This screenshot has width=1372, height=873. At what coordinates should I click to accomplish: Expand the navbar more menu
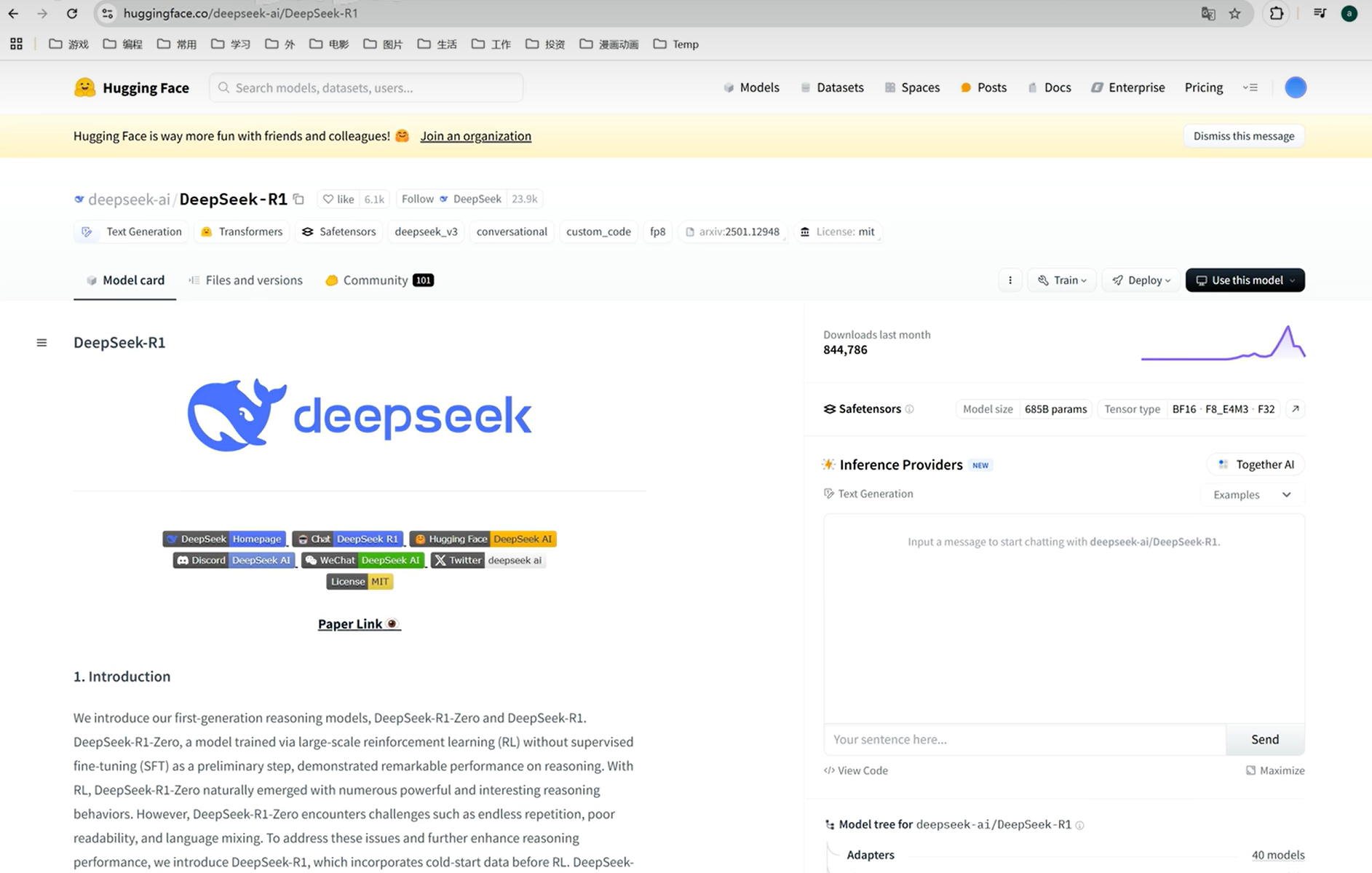(1250, 87)
